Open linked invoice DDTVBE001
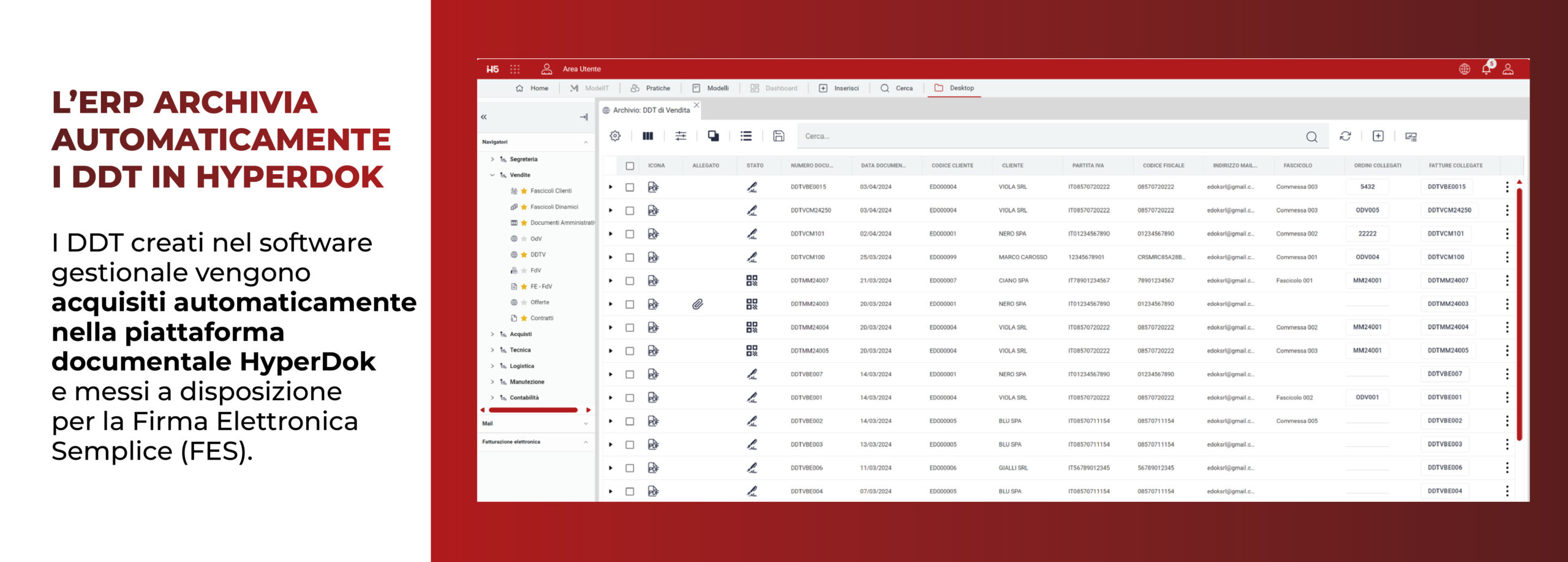This screenshot has width=1568, height=562. (1445, 398)
